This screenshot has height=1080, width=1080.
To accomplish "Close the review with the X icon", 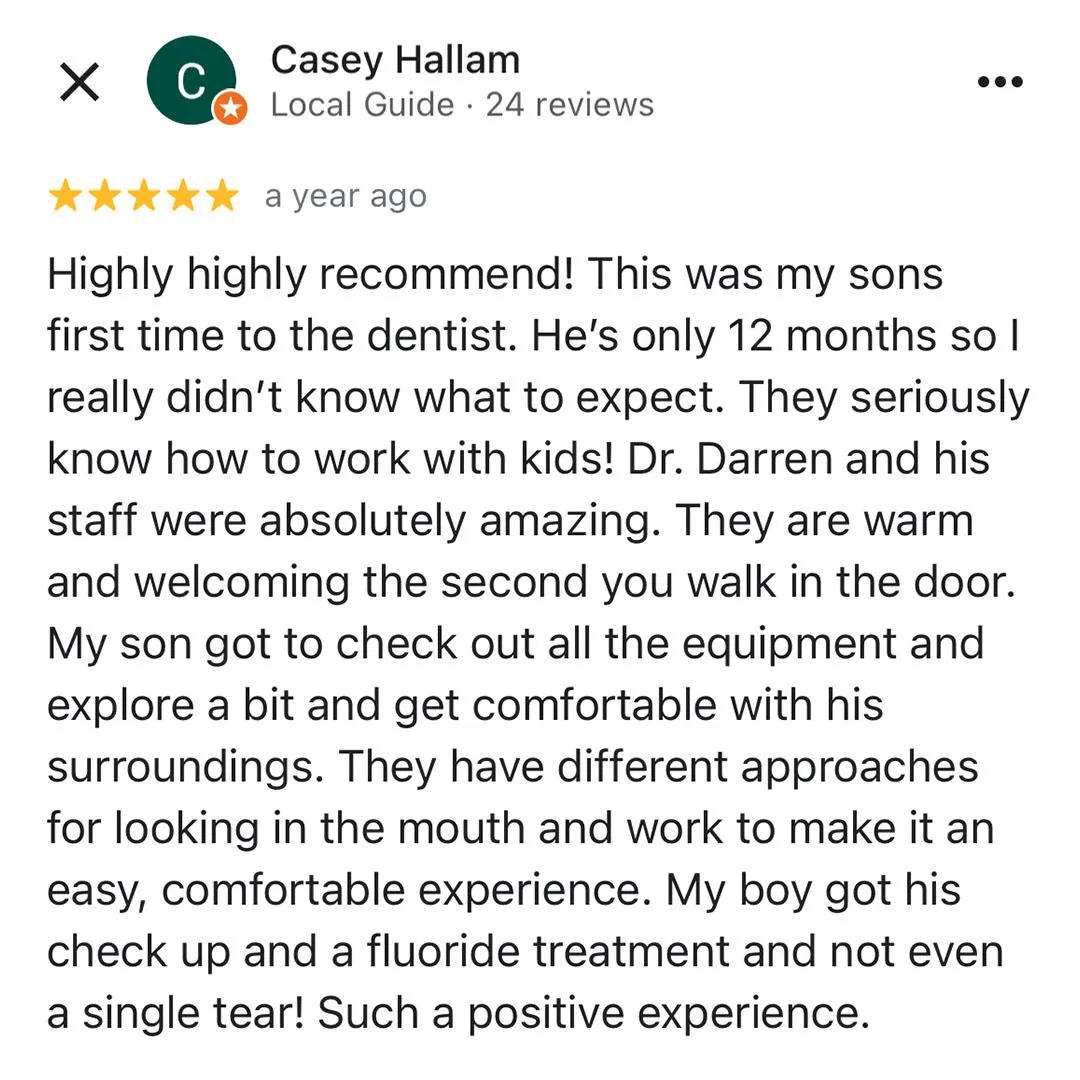I will tap(79, 82).
